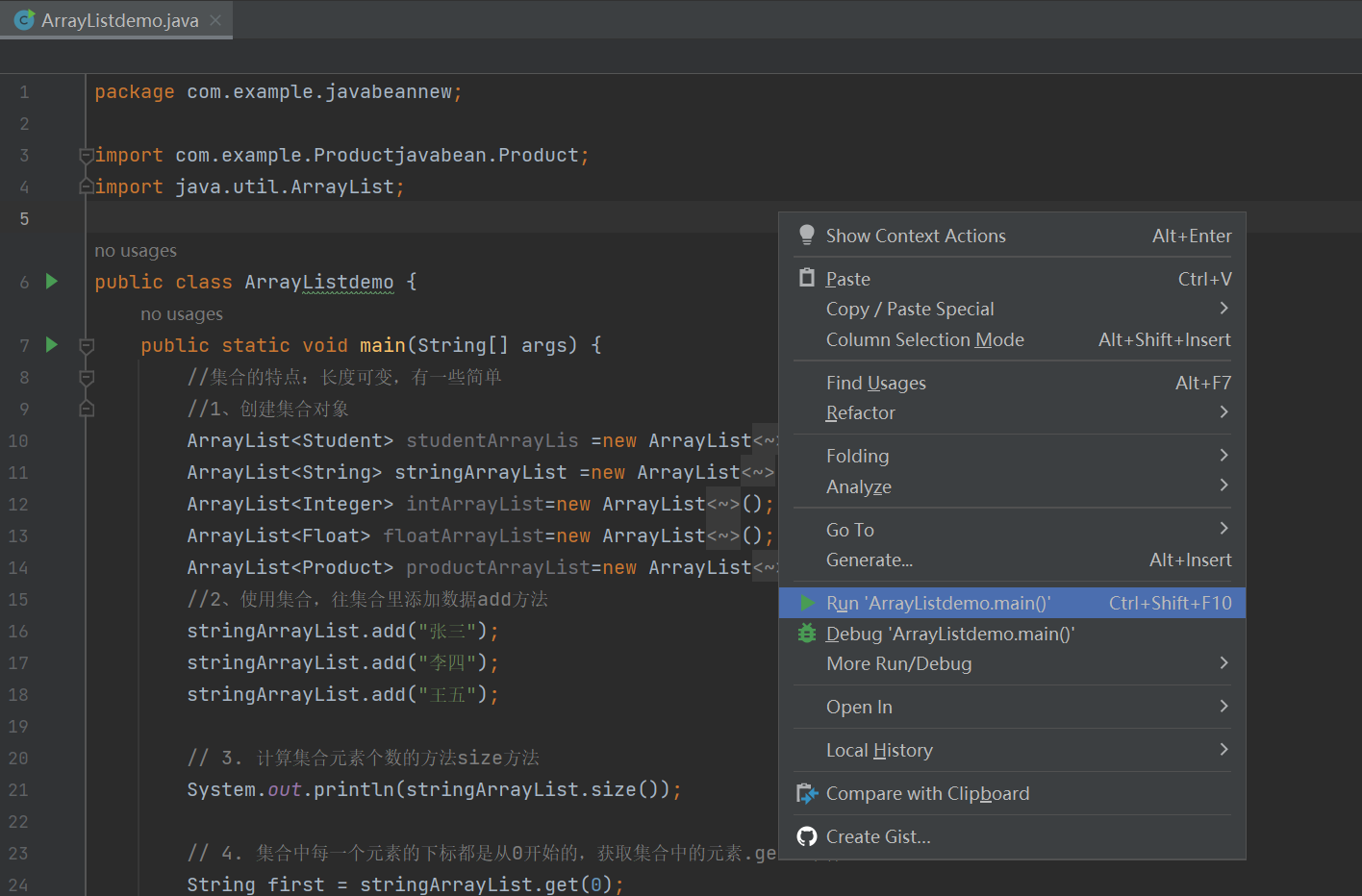Click the lightbulb icon for Show Context Actions
1362x896 pixels.
coord(807,236)
